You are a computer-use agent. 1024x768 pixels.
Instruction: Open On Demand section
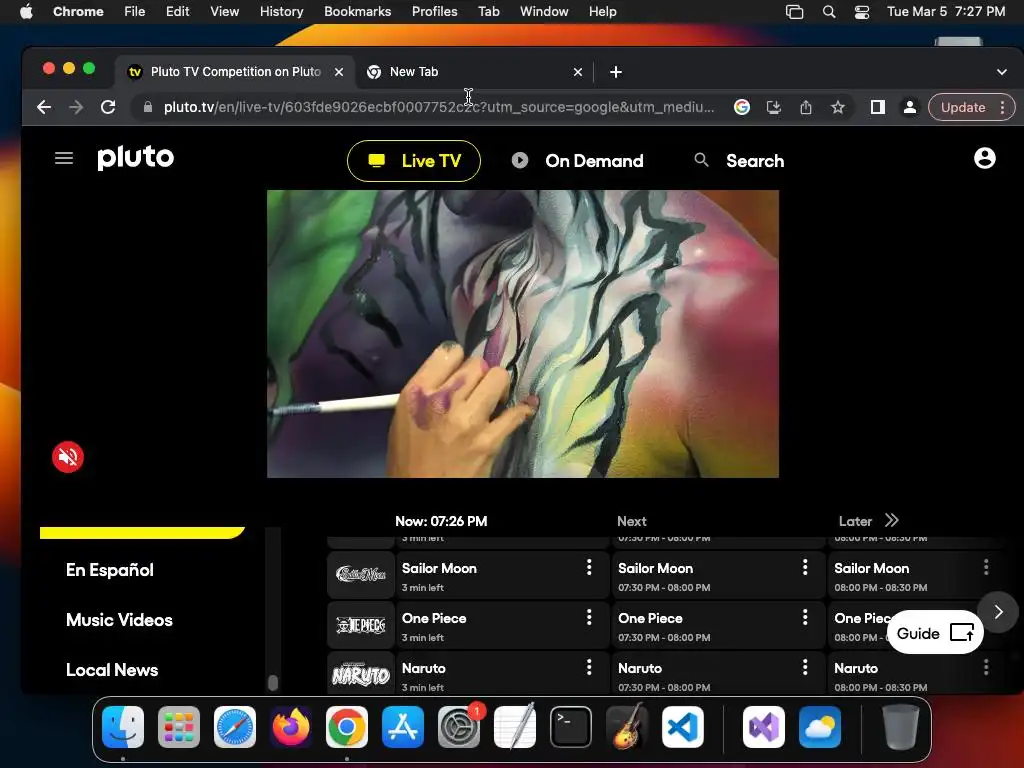[x=577, y=161]
